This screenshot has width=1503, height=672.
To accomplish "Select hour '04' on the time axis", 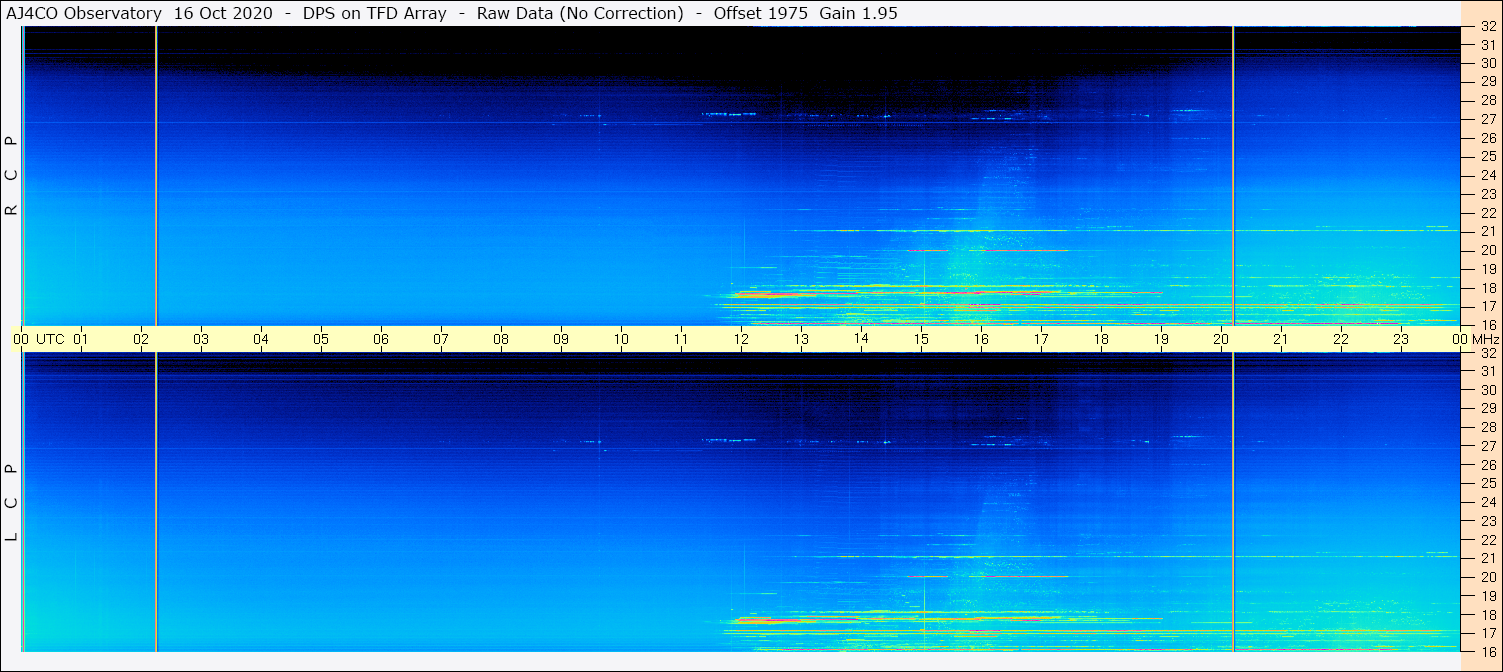I will coord(261,339).
